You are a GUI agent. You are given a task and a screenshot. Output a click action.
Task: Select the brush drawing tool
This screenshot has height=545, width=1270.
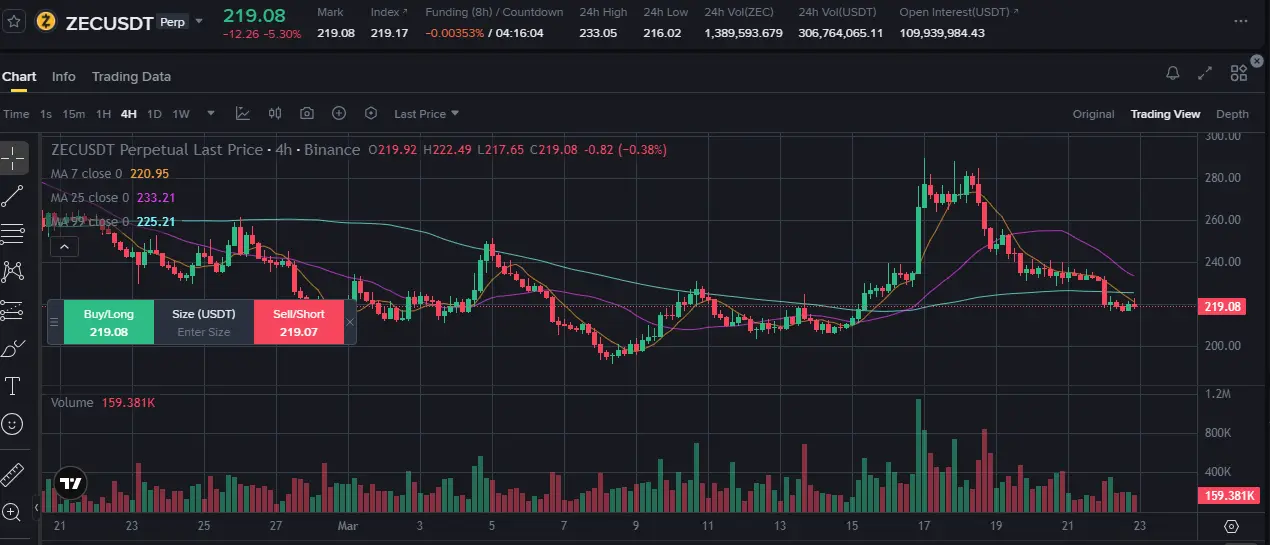click(13, 348)
